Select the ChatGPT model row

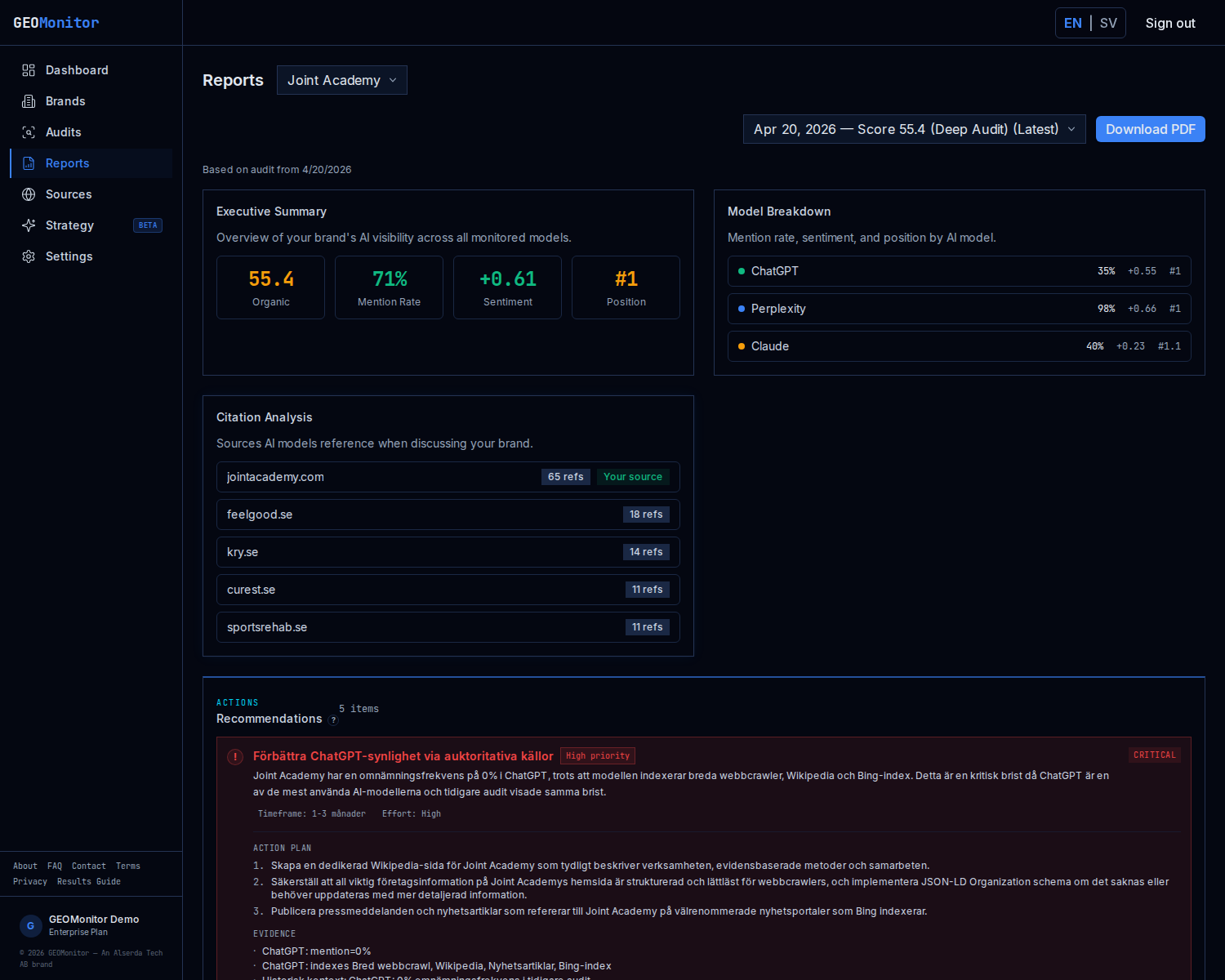pos(960,271)
